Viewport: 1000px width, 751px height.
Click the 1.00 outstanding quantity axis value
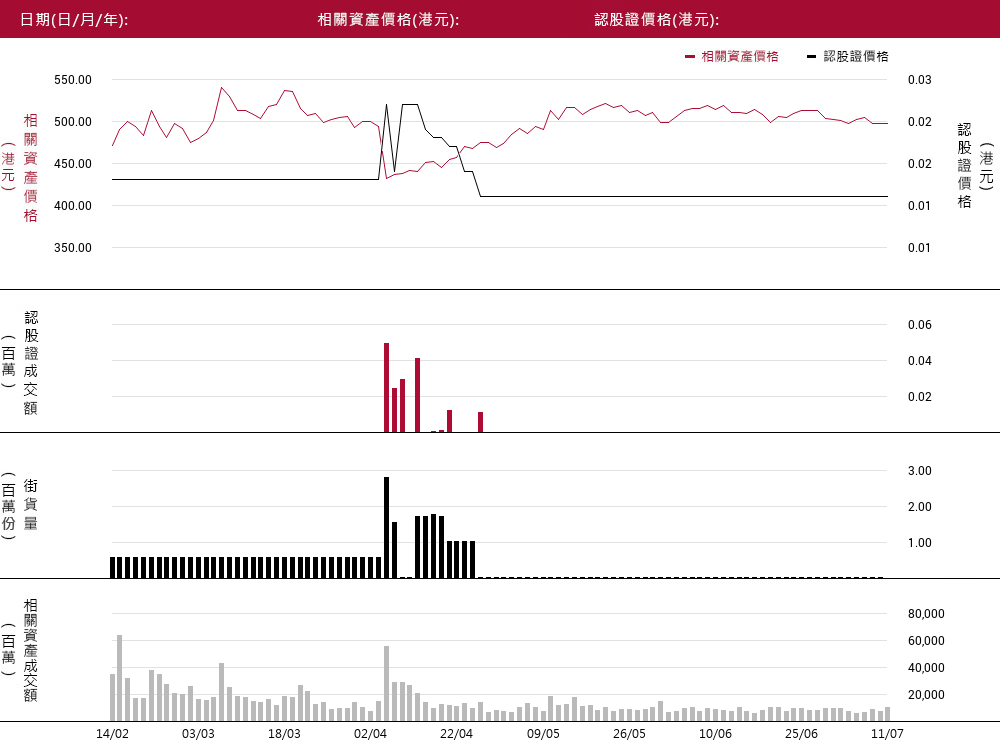point(920,543)
